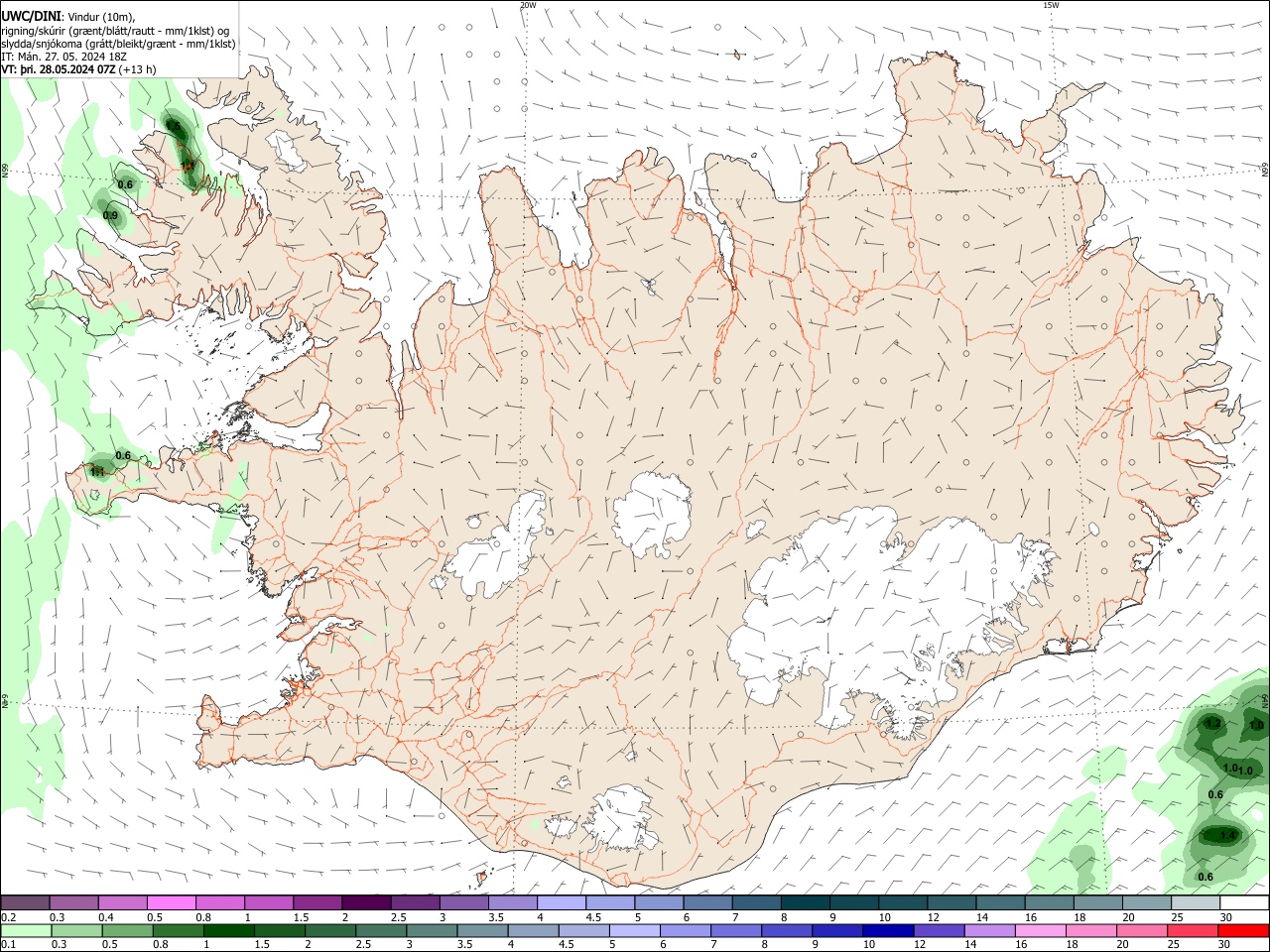Click the UWC/DINI title text
This screenshot has width=1270, height=952.
[32, 17]
